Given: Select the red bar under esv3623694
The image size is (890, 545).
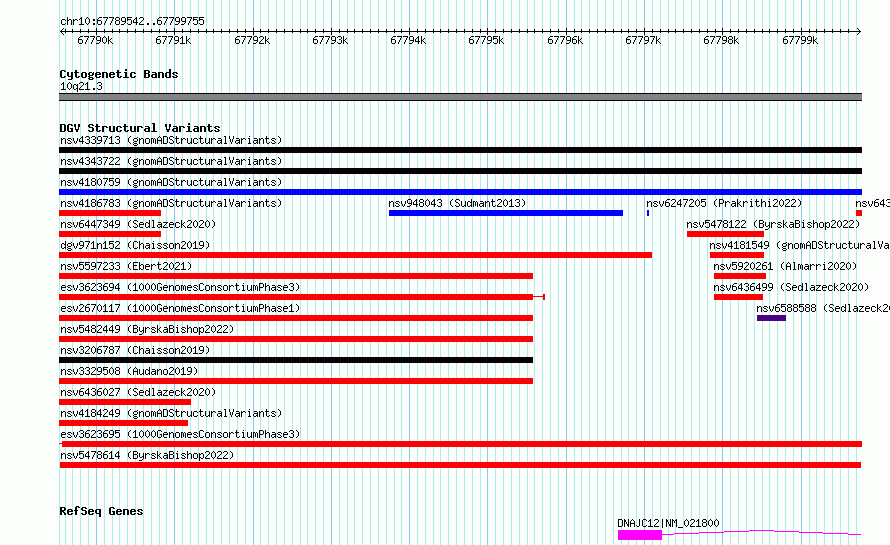Looking at the screenshot, I should click(302, 297).
